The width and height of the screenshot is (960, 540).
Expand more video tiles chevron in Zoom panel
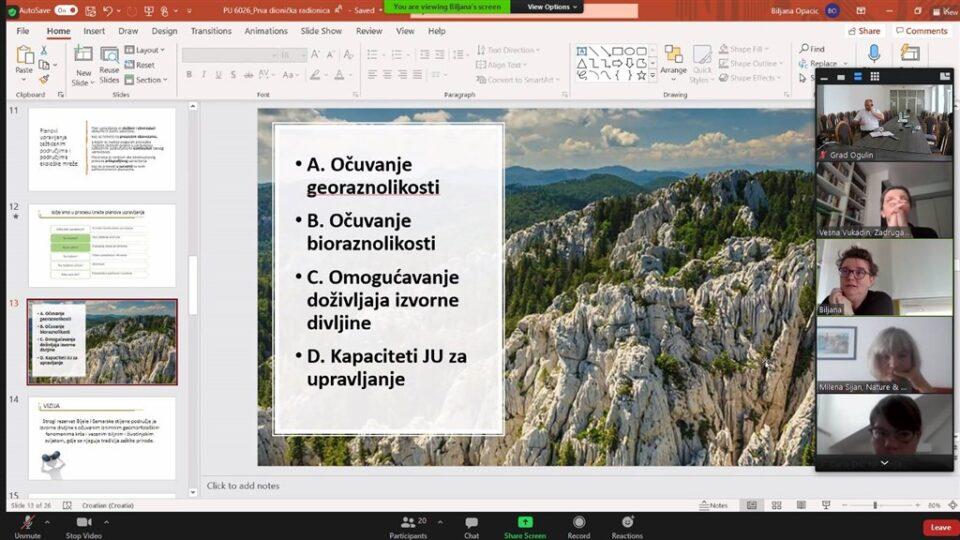tap(884, 463)
